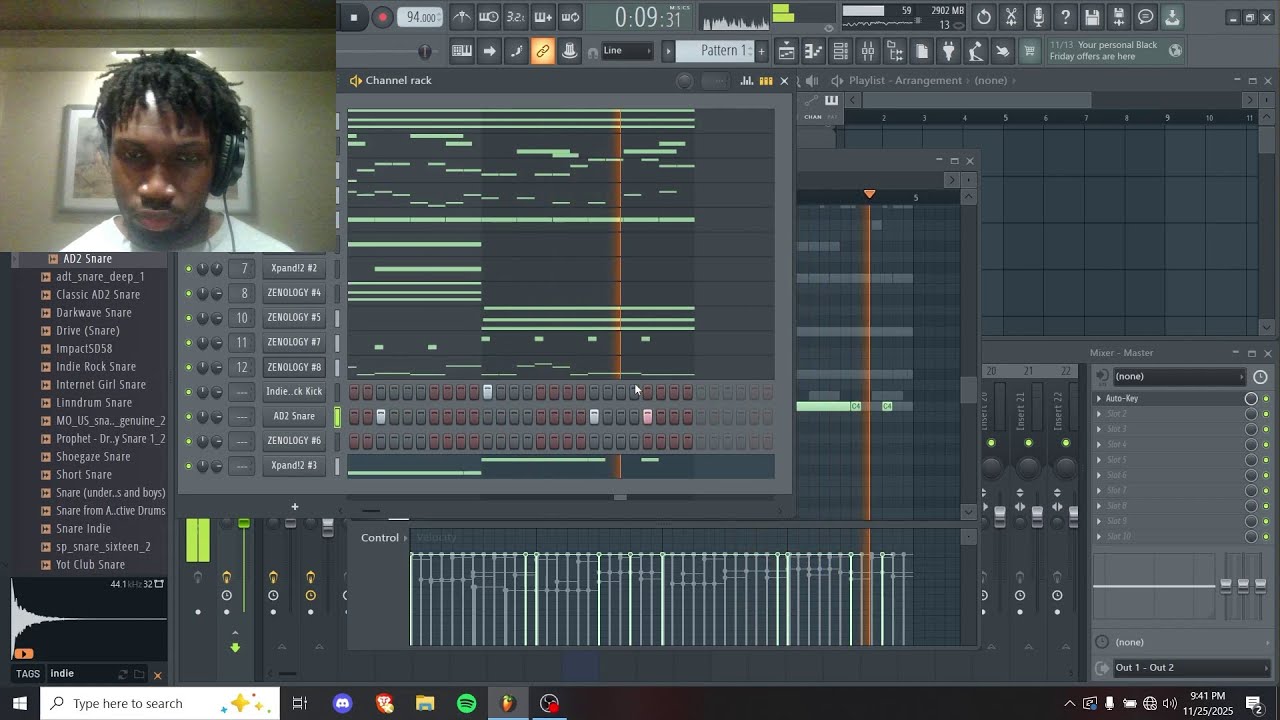The image size is (1280, 720).
Task: Mute the AD2 Snare channel
Action: (188, 416)
